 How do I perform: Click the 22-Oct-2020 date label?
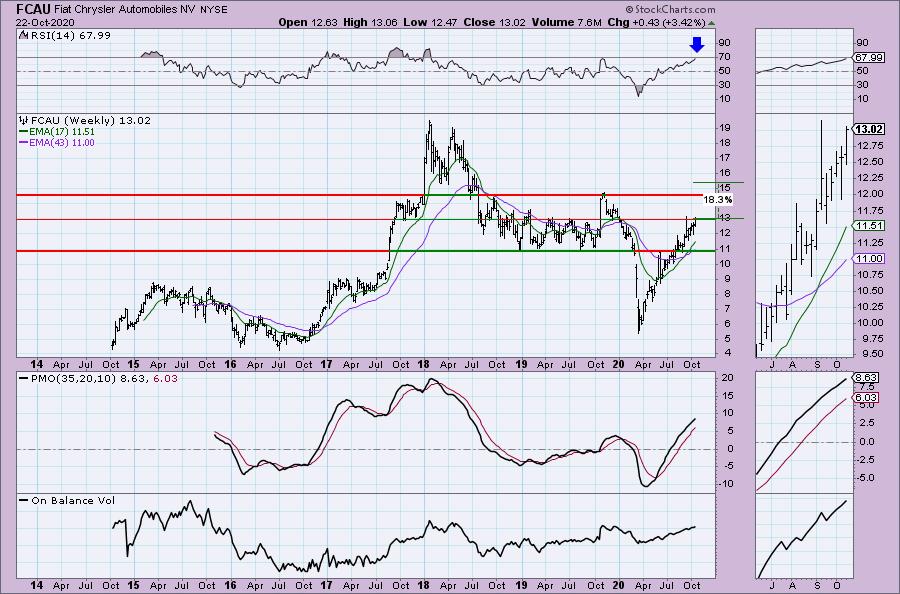pyautogui.click(x=34, y=22)
